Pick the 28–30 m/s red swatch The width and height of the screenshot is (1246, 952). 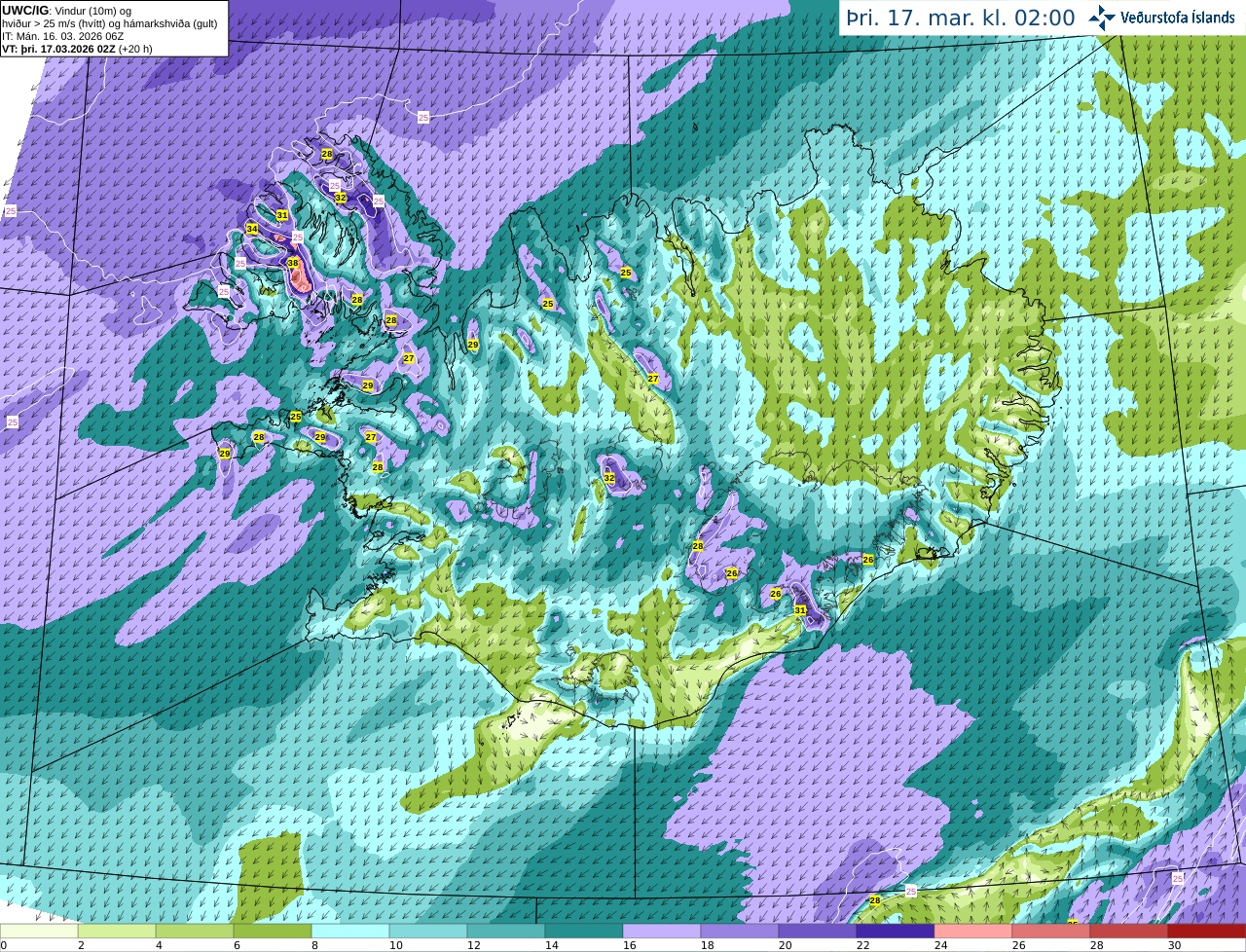click(x=1129, y=932)
